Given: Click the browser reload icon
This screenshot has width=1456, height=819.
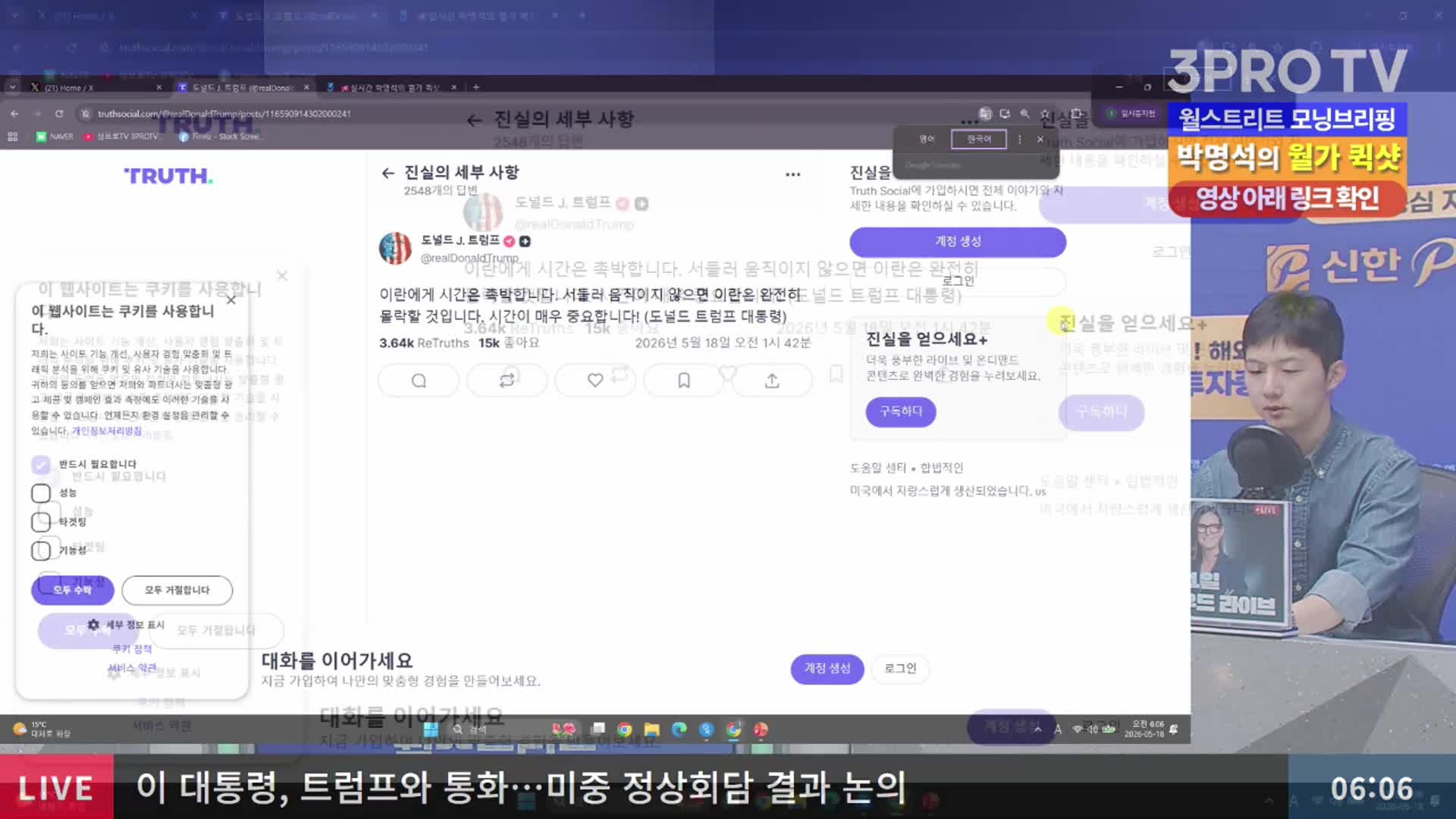Looking at the screenshot, I should click(x=59, y=114).
